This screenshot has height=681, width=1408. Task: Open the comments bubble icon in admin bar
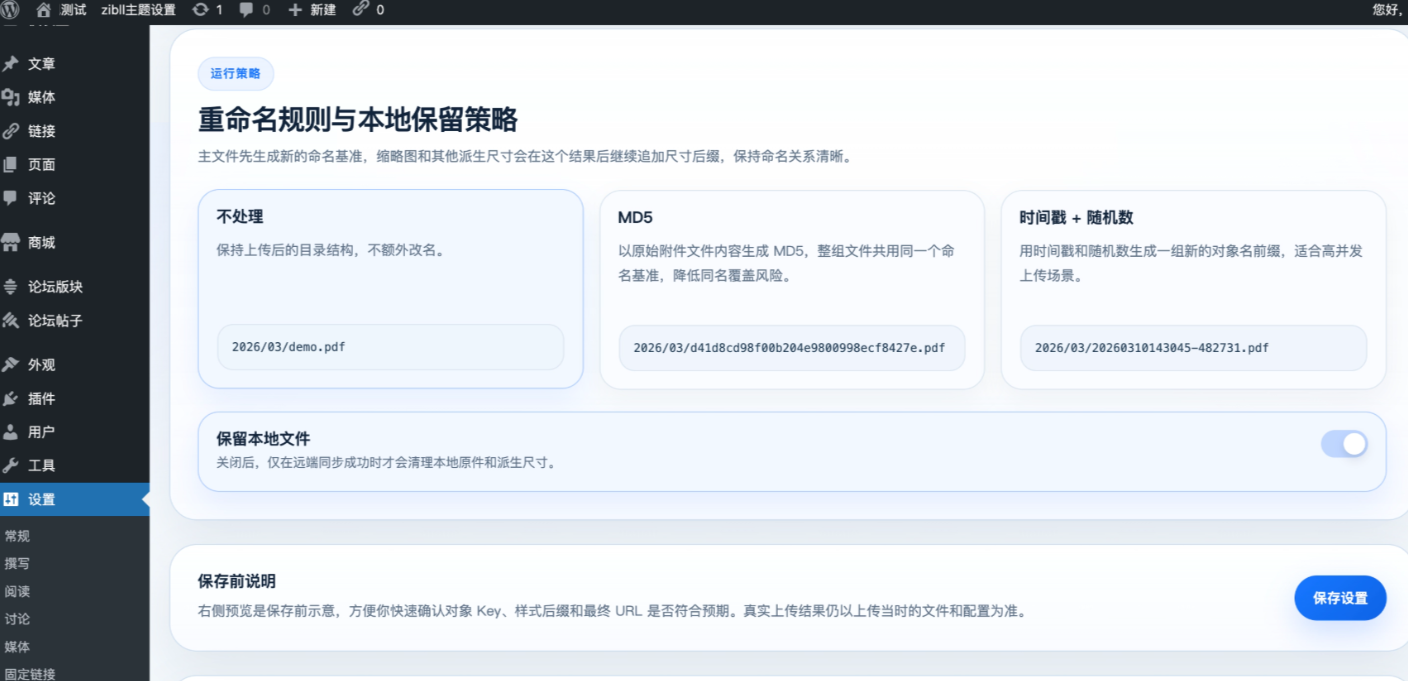click(247, 10)
